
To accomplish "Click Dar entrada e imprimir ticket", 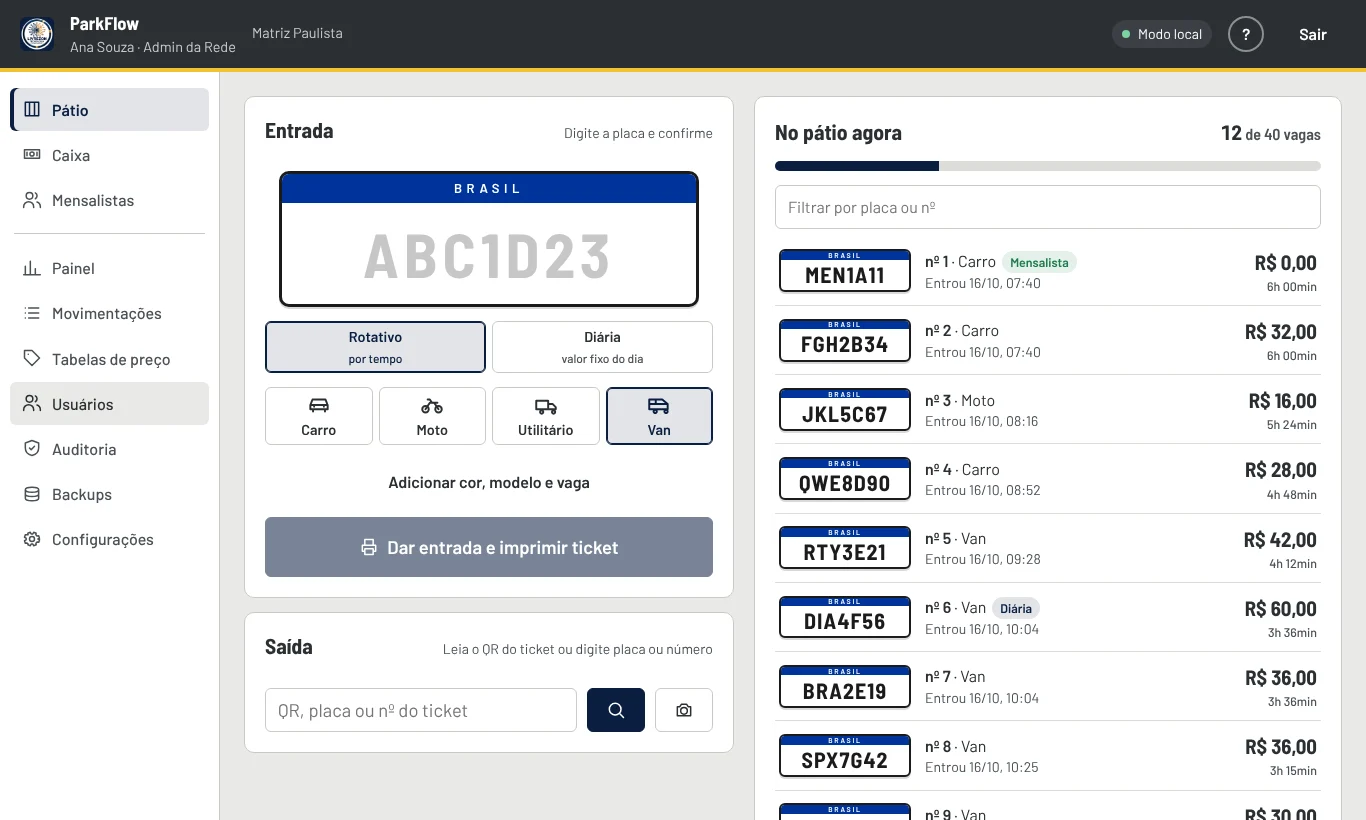I will click(x=489, y=547).
